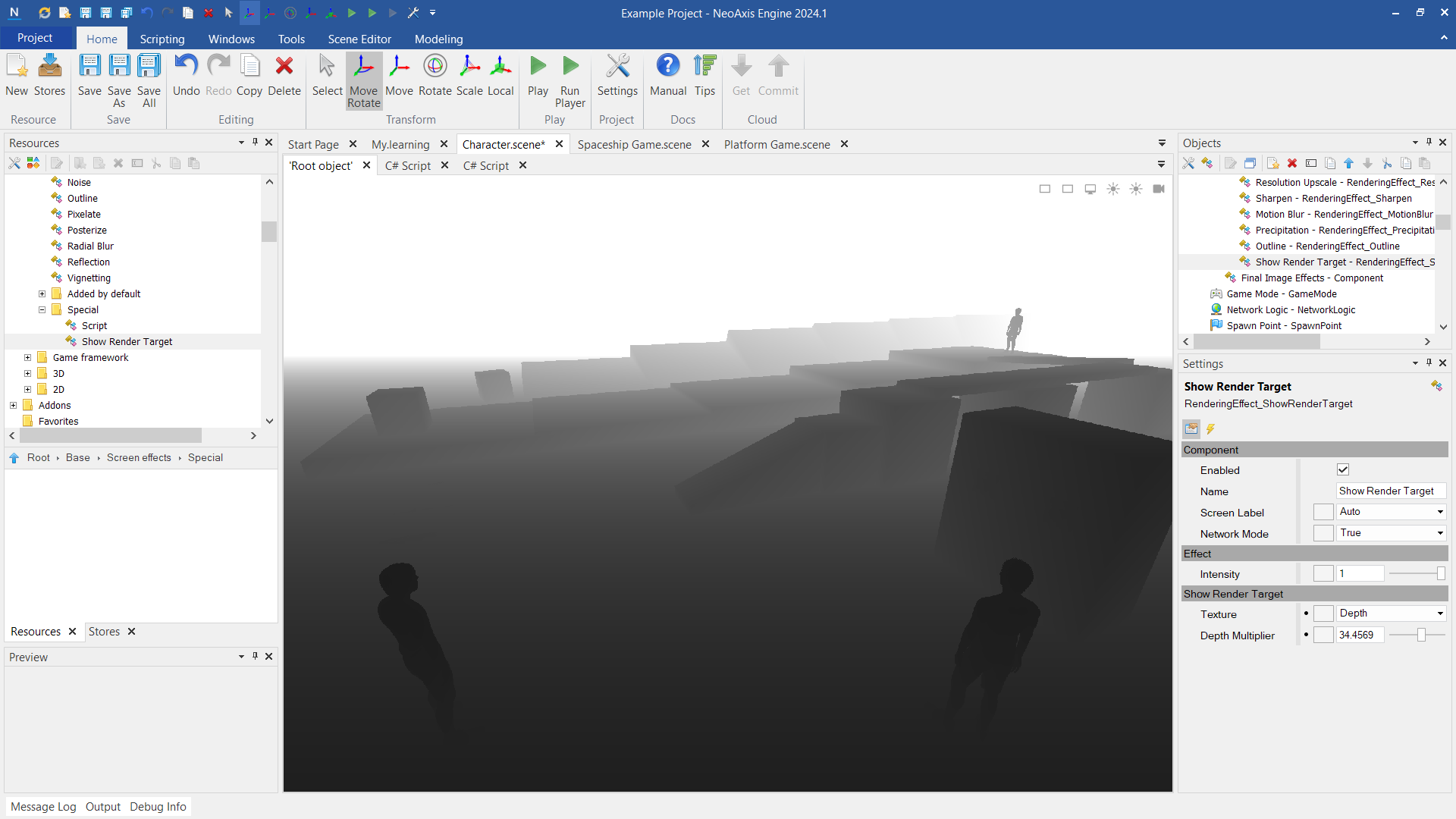Click the green Play button icon
Image resolution: width=1456 pixels, height=819 pixels.
(x=538, y=67)
